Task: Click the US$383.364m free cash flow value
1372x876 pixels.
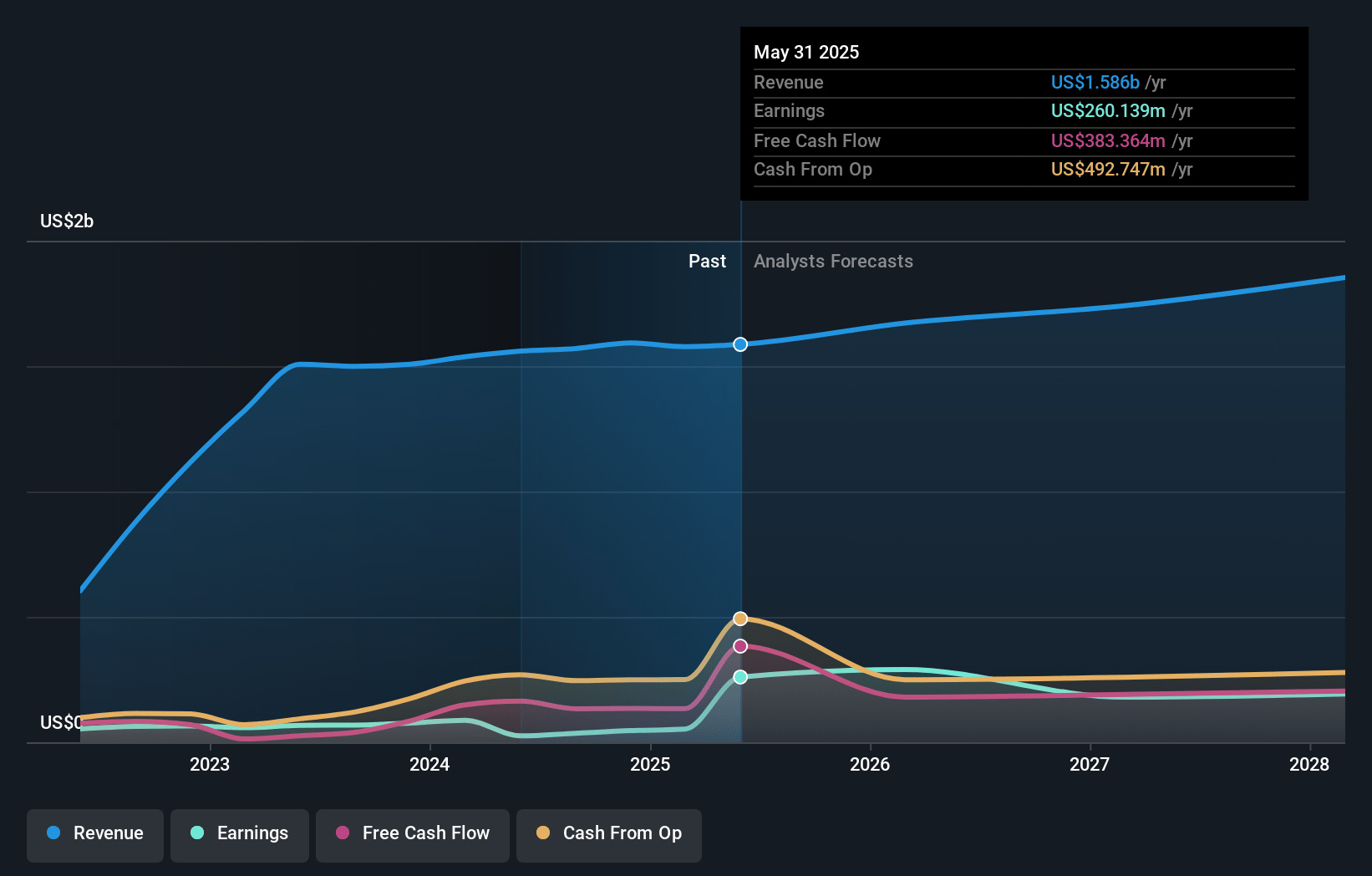Action: 1108,140
